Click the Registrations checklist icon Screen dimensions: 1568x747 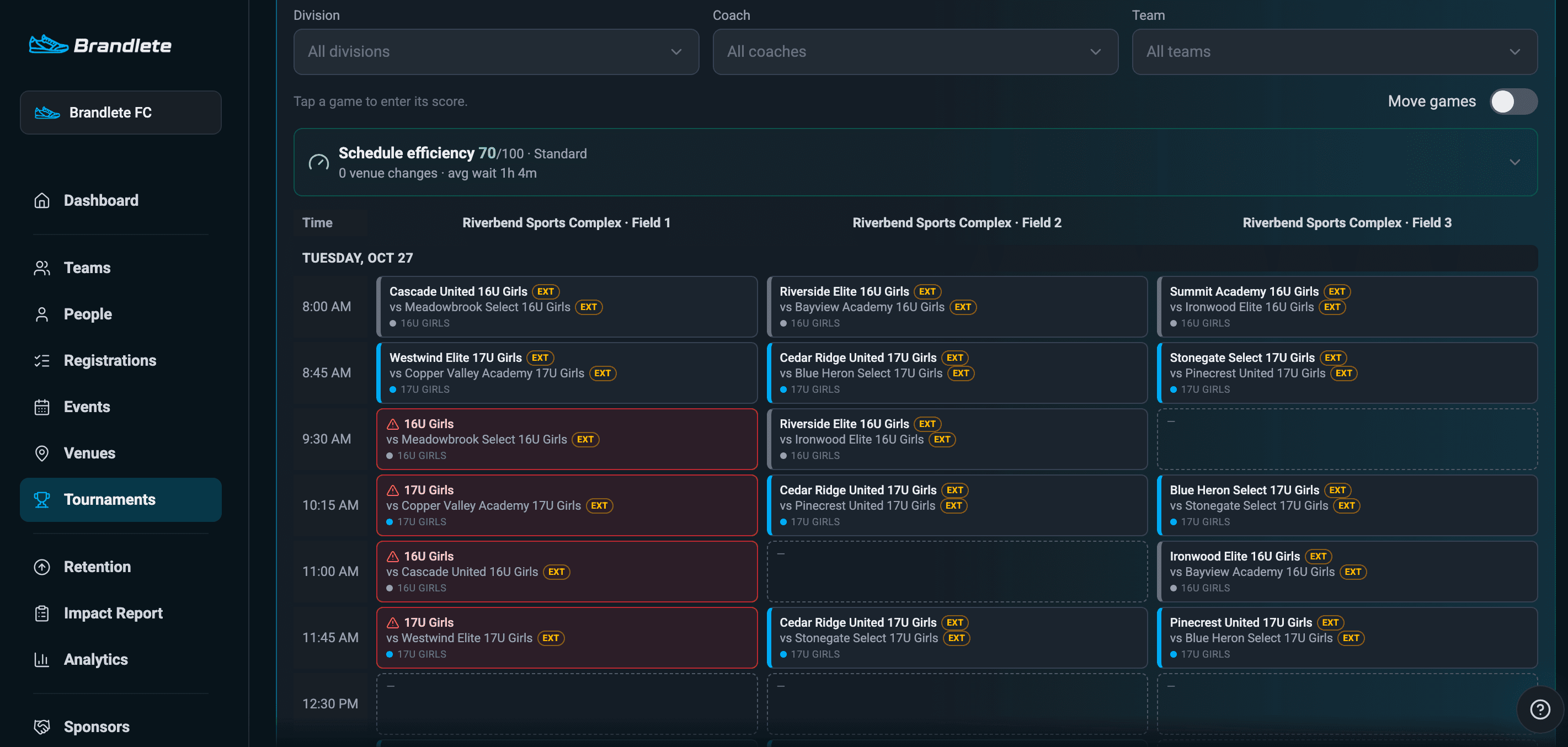coord(41,360)
